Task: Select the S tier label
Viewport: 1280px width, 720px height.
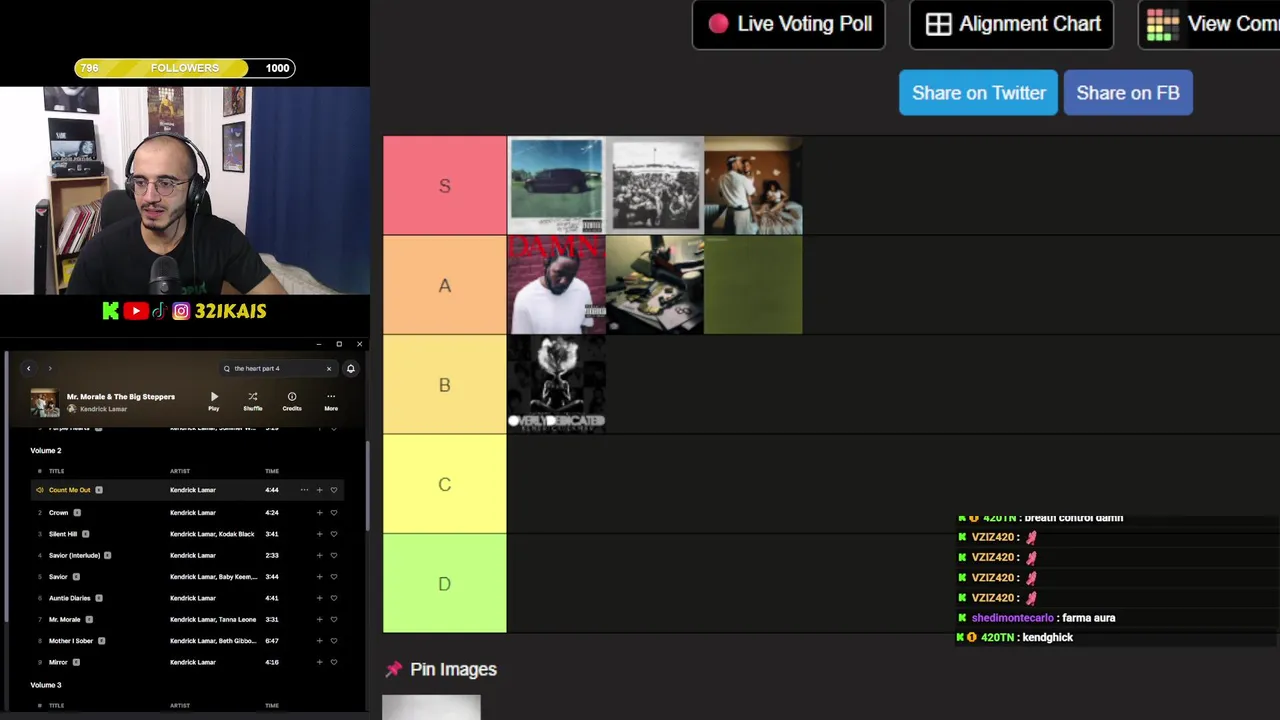Action: coord(445,186)
